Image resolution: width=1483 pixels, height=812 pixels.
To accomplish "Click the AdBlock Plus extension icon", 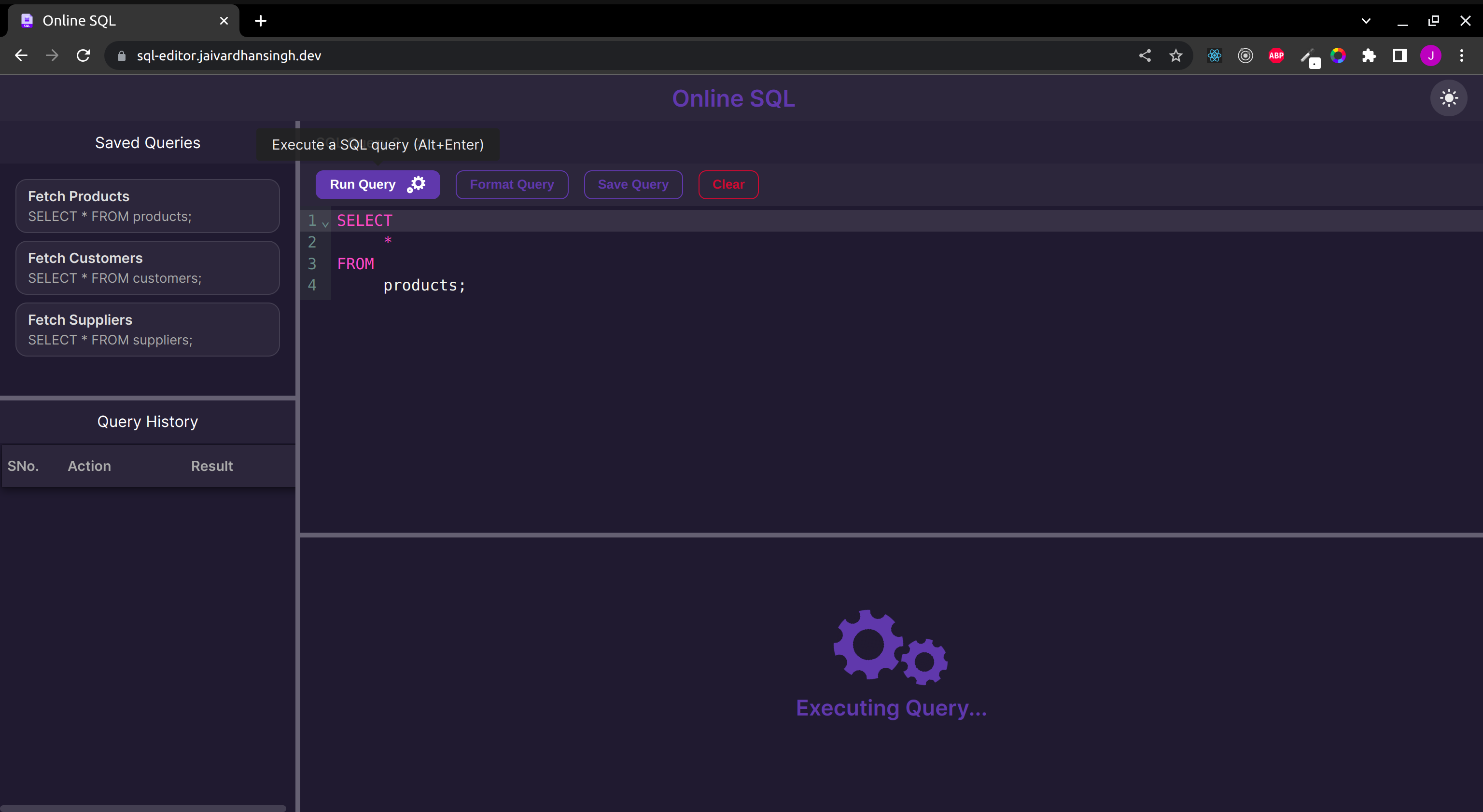I will click(x=1276, y=56).
